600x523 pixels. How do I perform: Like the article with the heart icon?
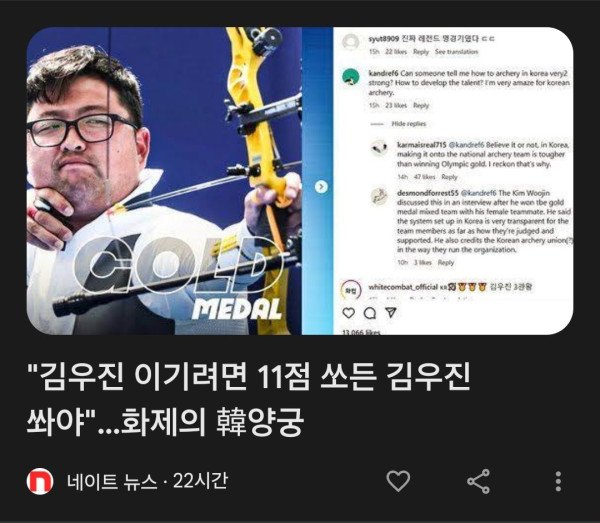tap(398, 481)
